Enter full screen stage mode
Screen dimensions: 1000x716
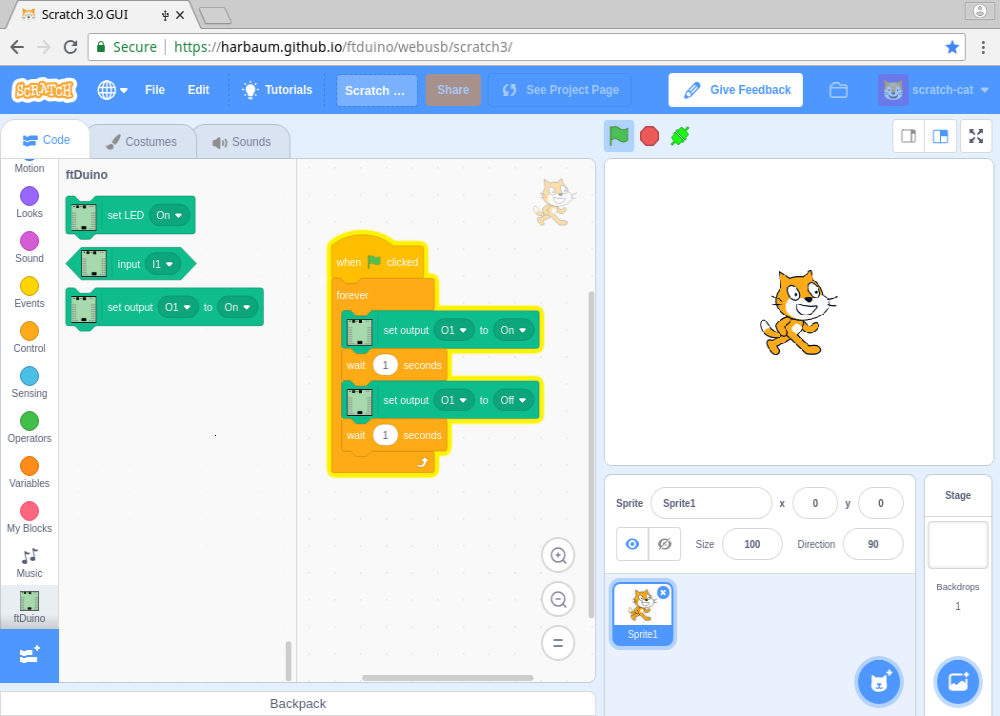point(975,136)
